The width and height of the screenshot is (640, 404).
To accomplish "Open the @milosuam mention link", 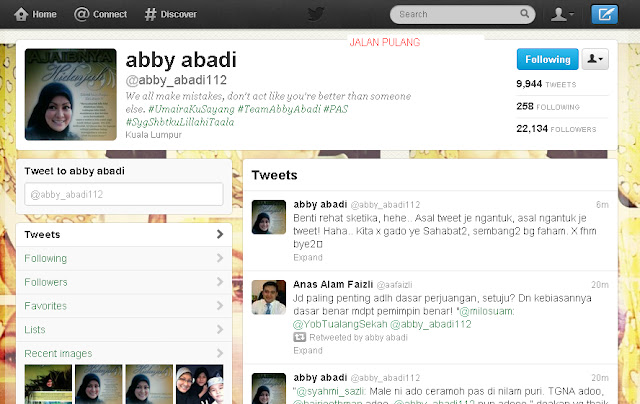I will [487, 311].
